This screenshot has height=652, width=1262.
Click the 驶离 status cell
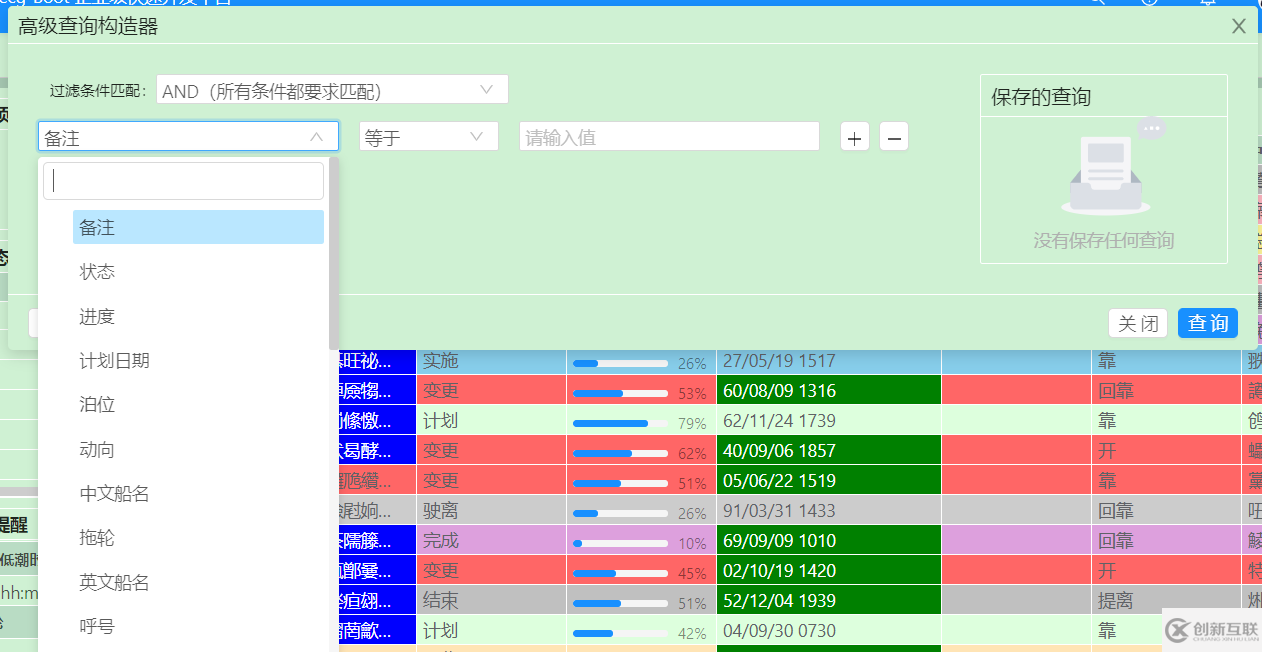point(491,510)
